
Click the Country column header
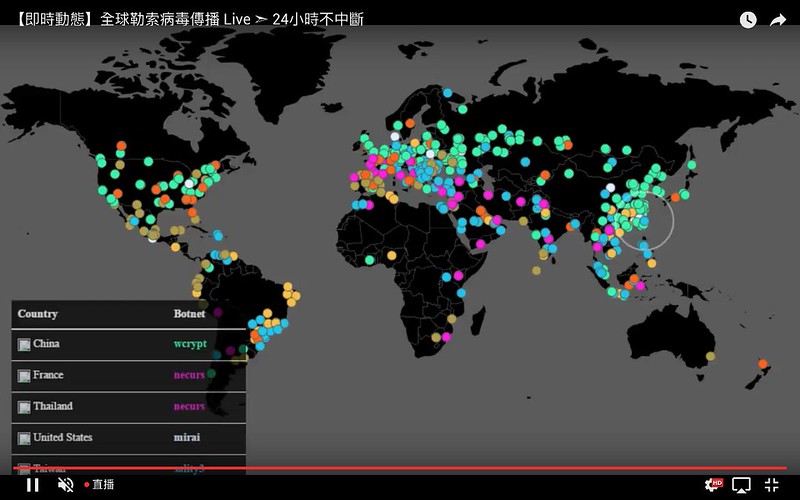click(x=38, y=314)
